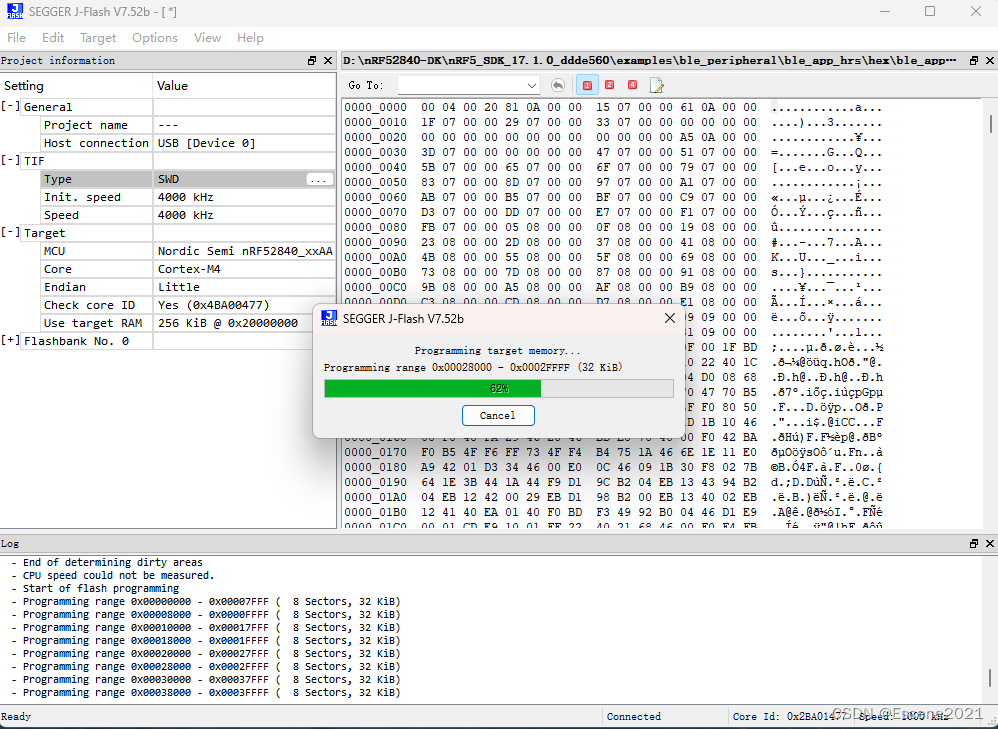
Task: Switch hex view to 4-byte units
Action: coord(632,85)
